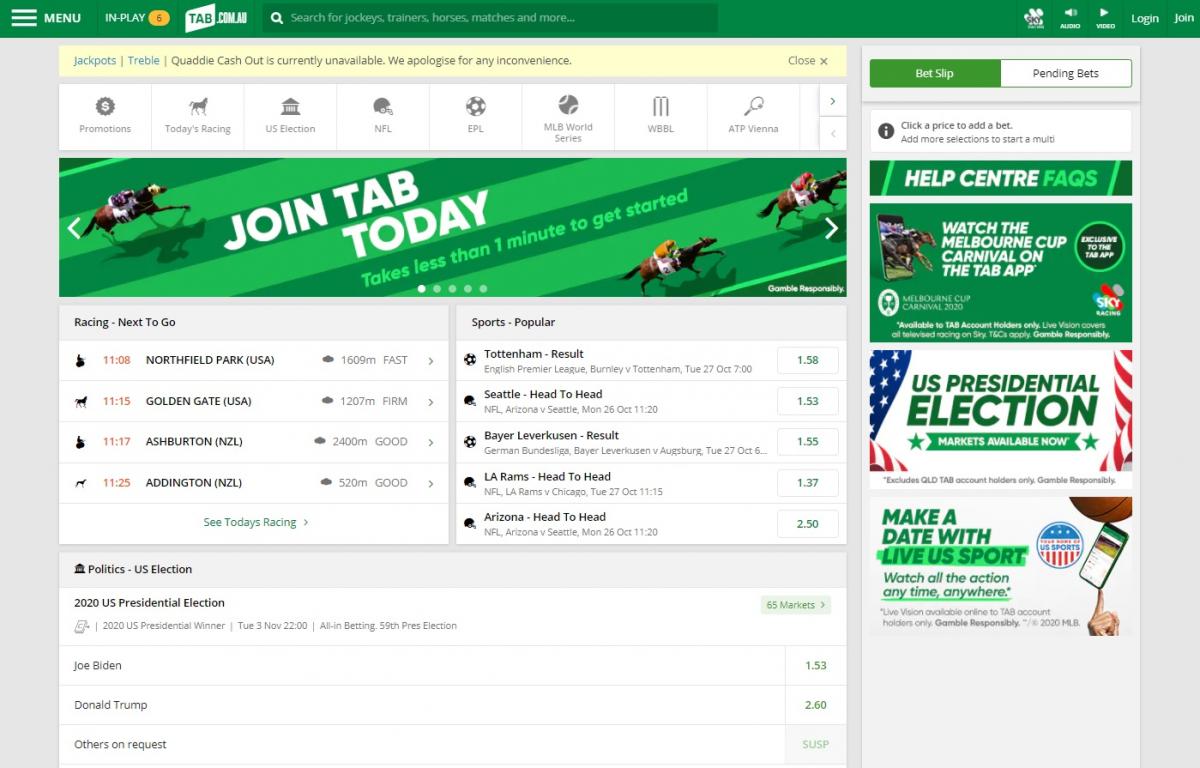Viewport: 1200px width, 768px height.
Task: Expand Northfield Park race chevron
Action: [431, 361]
